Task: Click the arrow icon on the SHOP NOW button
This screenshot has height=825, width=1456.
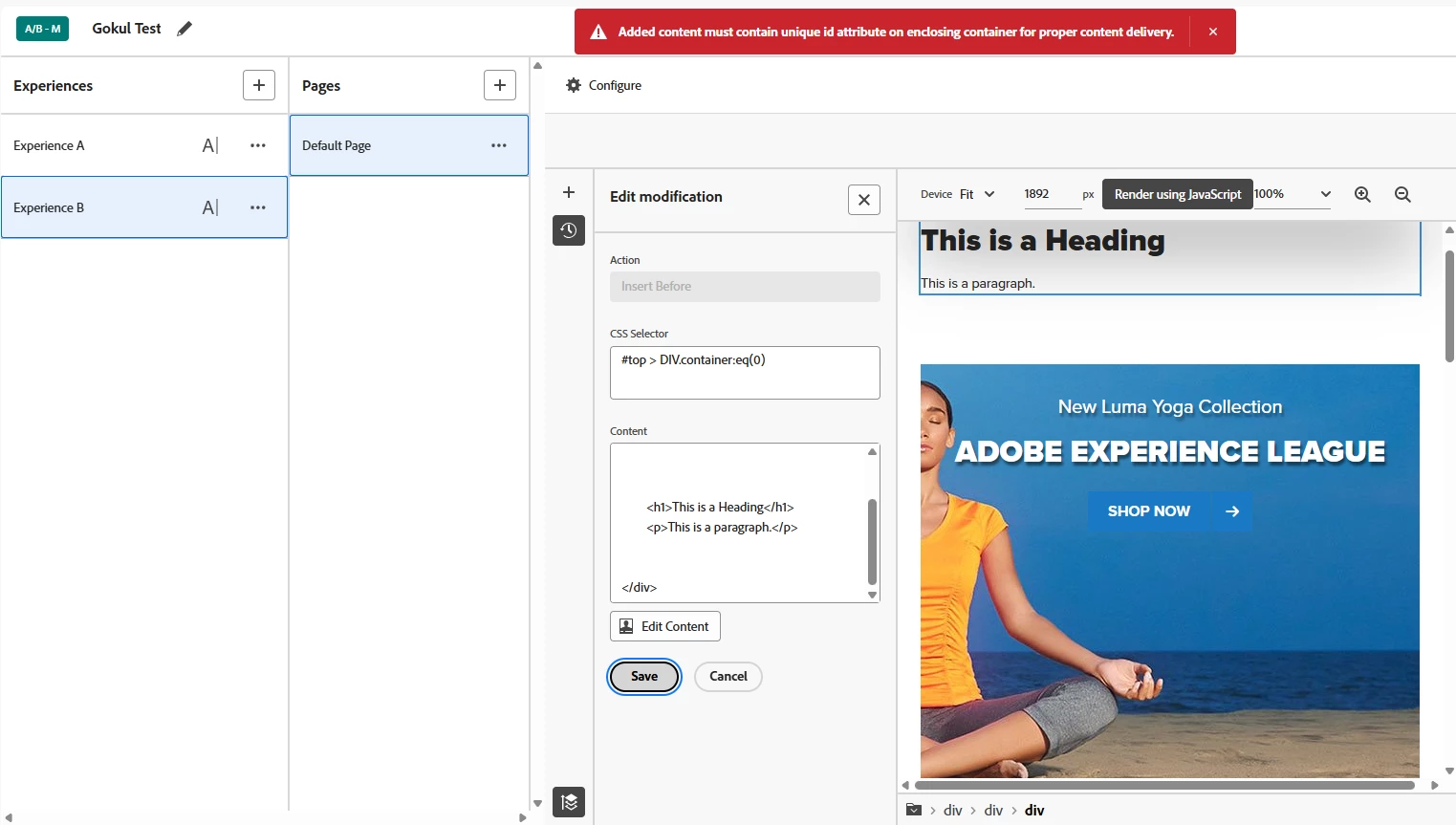Action: point(1232,511)
